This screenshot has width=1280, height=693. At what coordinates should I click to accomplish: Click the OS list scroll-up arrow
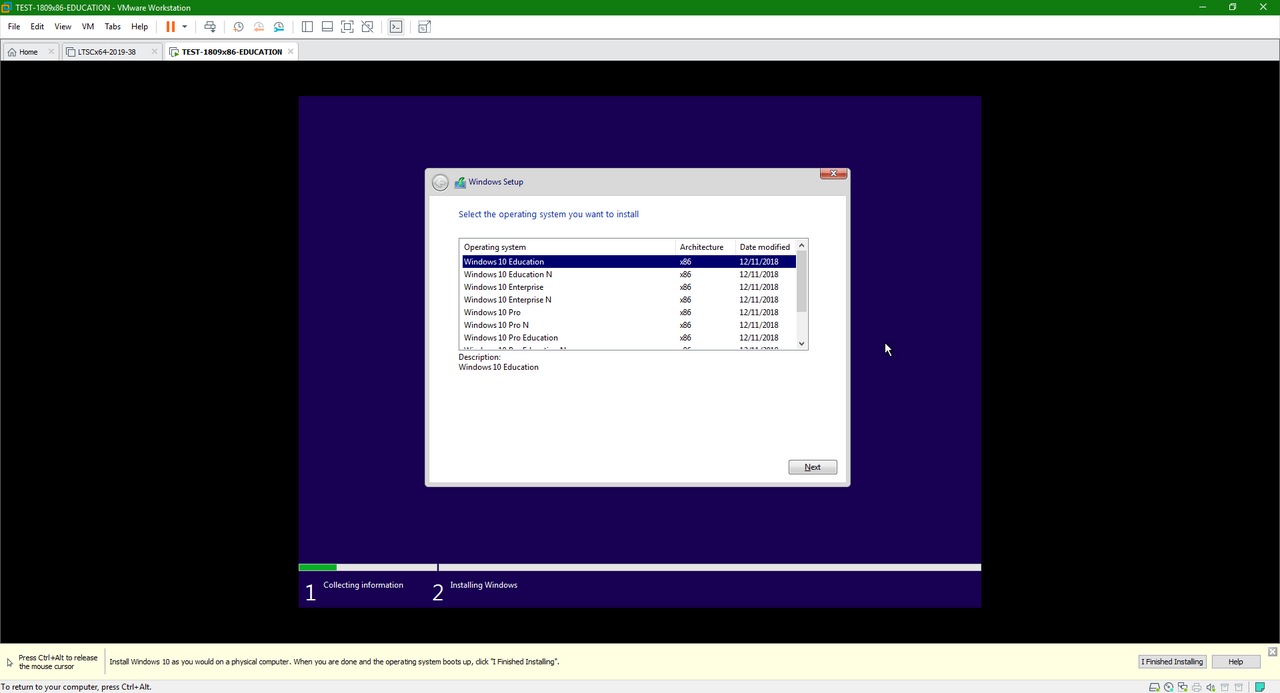(x=801, y=245)
